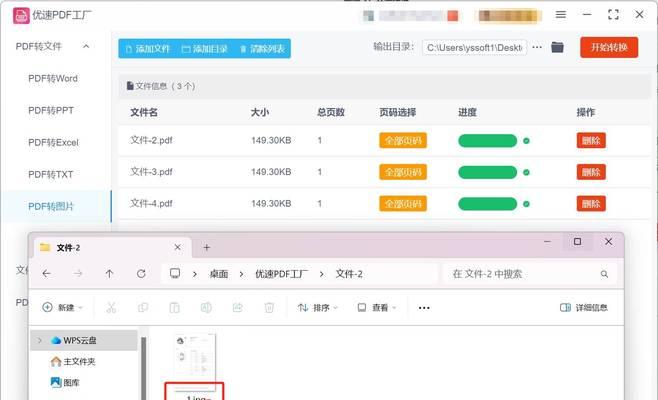Go back in the Explorer window

(46, 274)
